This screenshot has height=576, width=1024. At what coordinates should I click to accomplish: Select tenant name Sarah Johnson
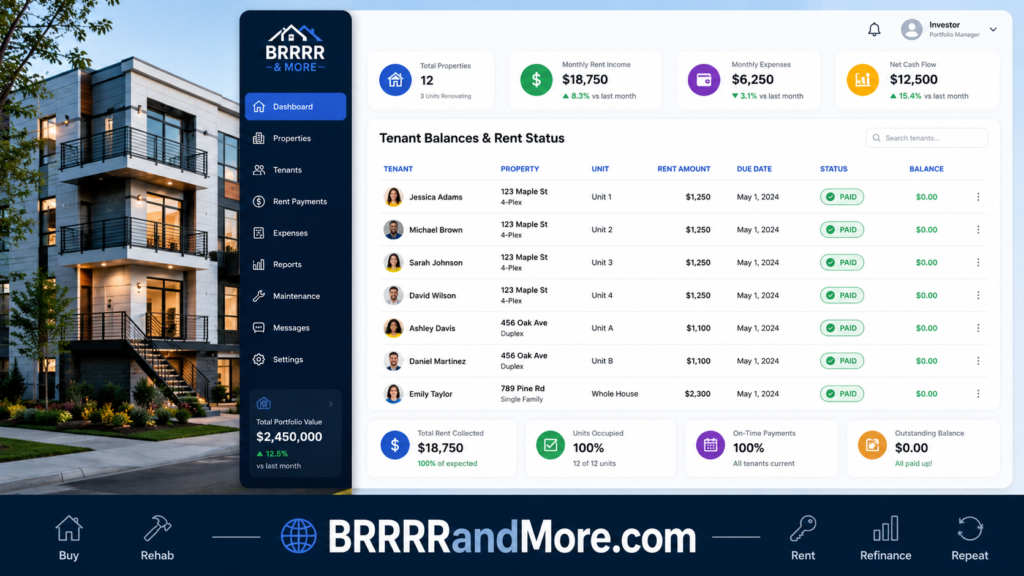pyautogui.click(x=436, y=263)
